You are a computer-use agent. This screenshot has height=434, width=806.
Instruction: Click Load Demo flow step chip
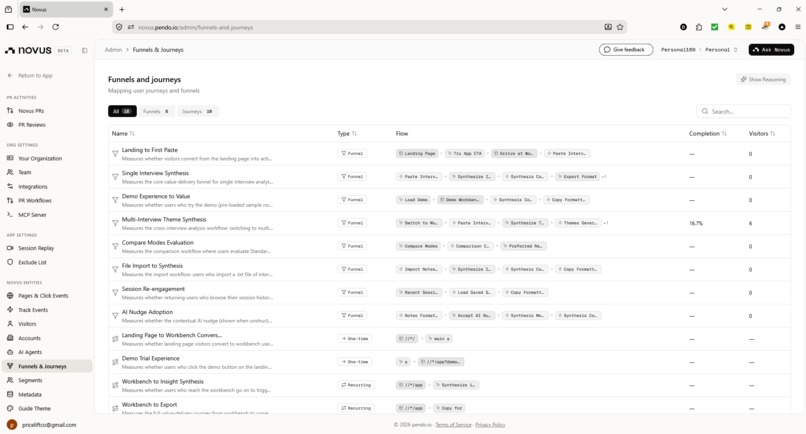click(x=413, y=200)
